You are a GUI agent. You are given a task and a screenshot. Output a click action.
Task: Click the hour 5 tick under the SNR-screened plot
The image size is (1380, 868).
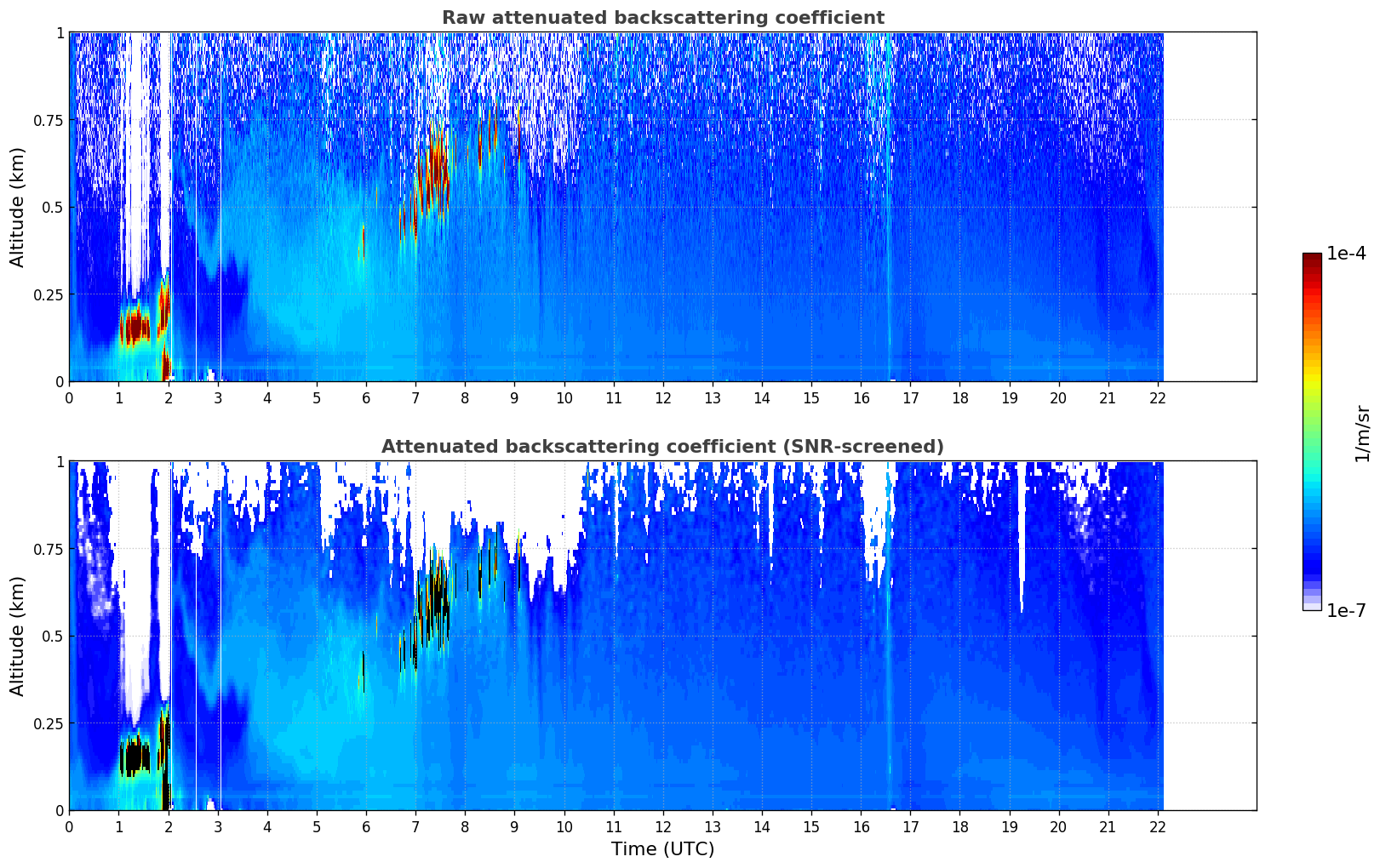pyautogui.click(x=317, y=826)
